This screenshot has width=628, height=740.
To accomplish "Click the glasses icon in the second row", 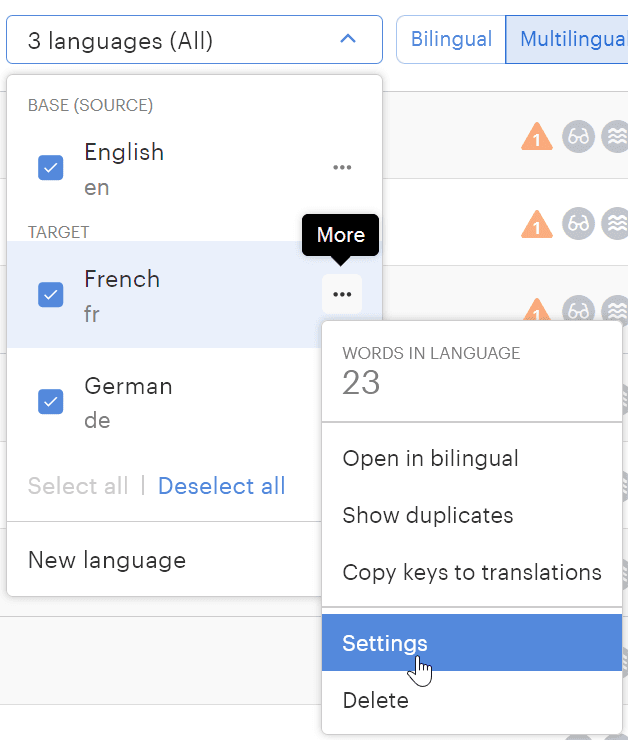I will click(578, 223).
